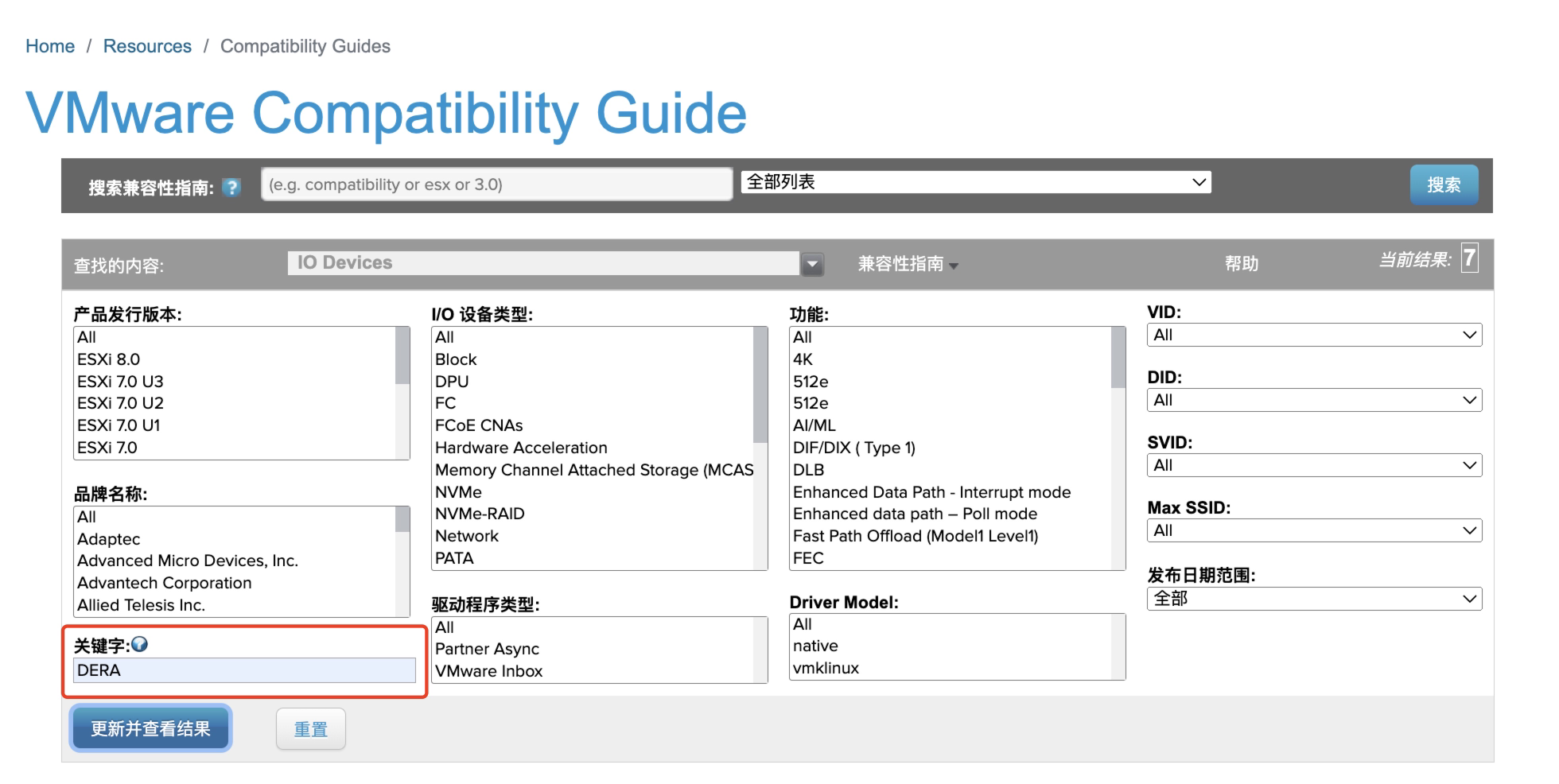
Task: Click the 更新并查看结果 button
Action: (x=150, y=728)
